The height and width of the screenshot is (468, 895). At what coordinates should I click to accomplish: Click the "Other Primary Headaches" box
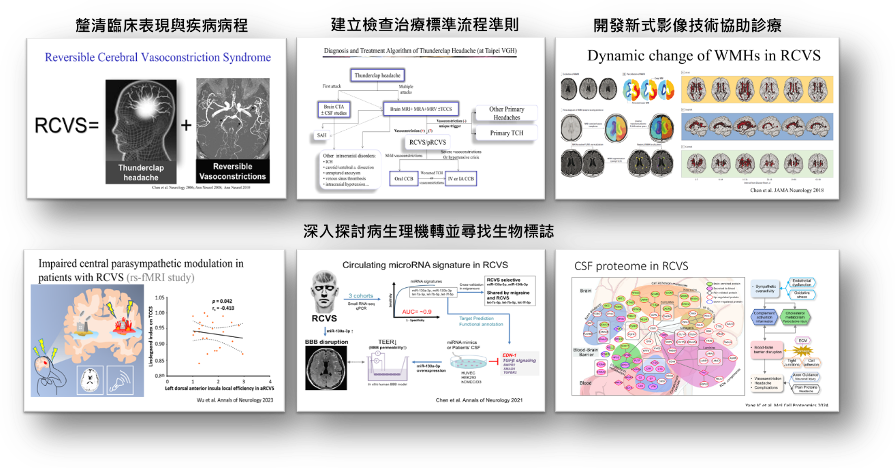[x=506, y=113]
